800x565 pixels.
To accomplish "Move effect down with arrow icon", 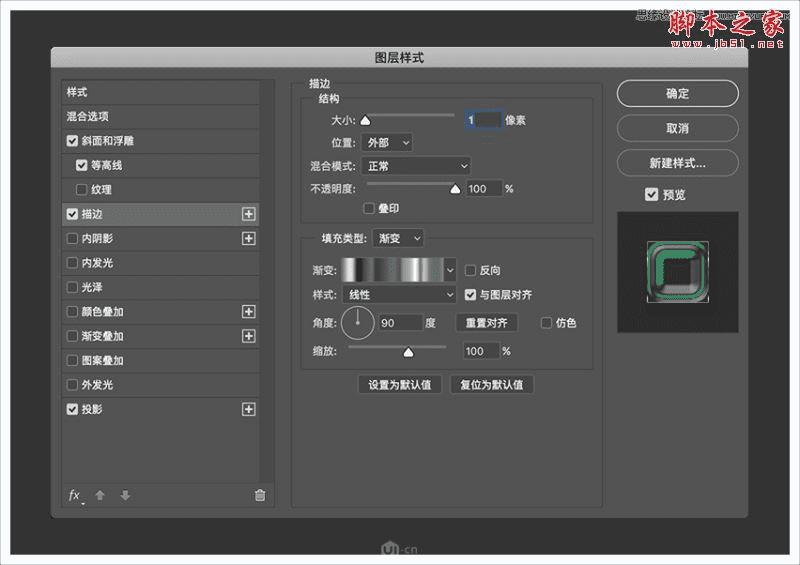I will pos(125,495).
